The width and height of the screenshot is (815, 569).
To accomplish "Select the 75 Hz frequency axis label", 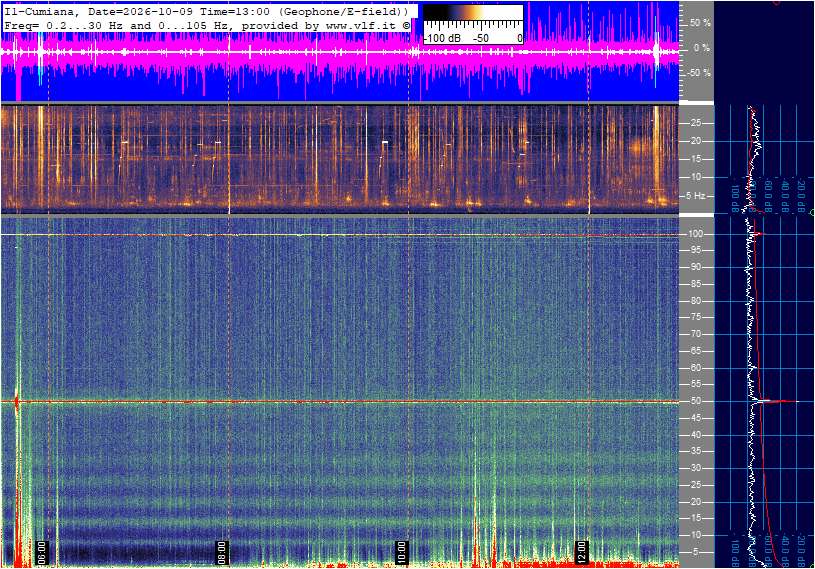I will 696,317.
